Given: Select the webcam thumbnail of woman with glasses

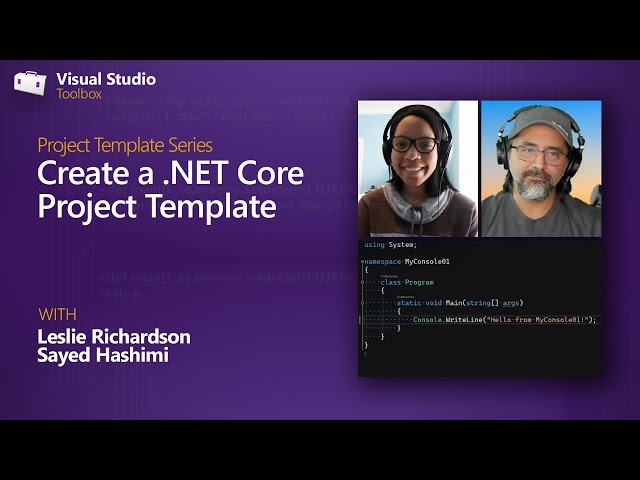Looking at the screenshot, I should tap(418, 169).
